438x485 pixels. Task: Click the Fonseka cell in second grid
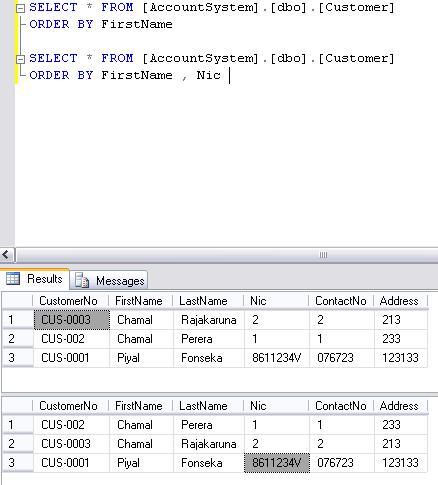pyautogui.click(x=209, y=463)
